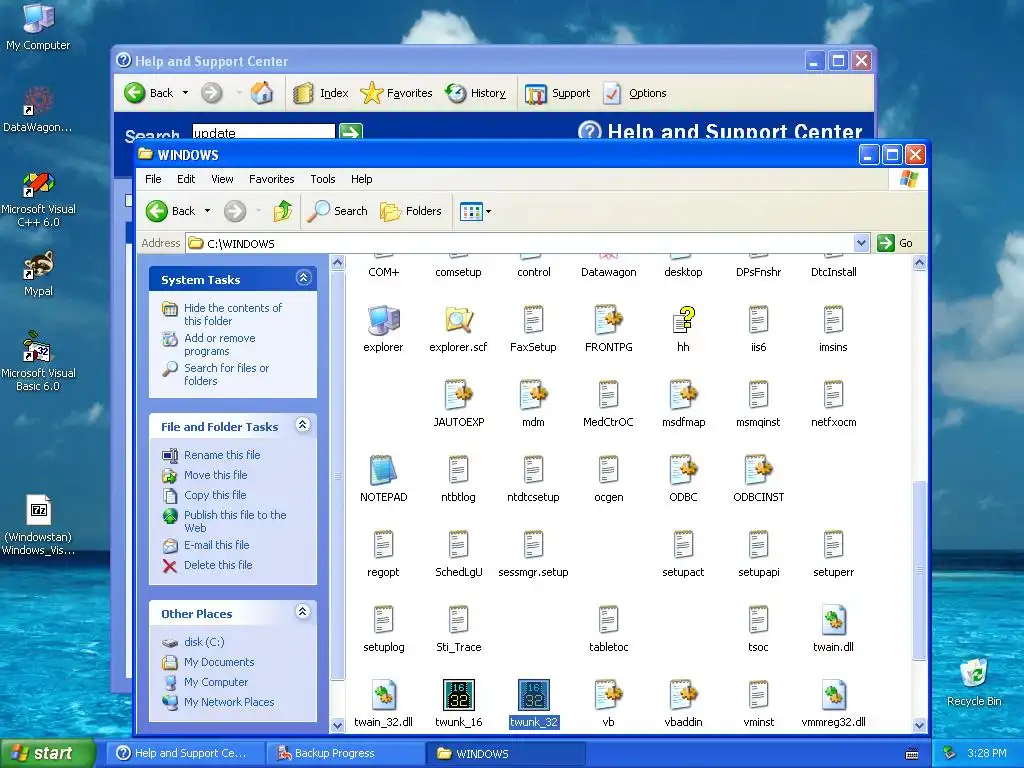Toggle the Folders pane button
The width and height of the screenshot is (1024, 768).
pos(411,211)
